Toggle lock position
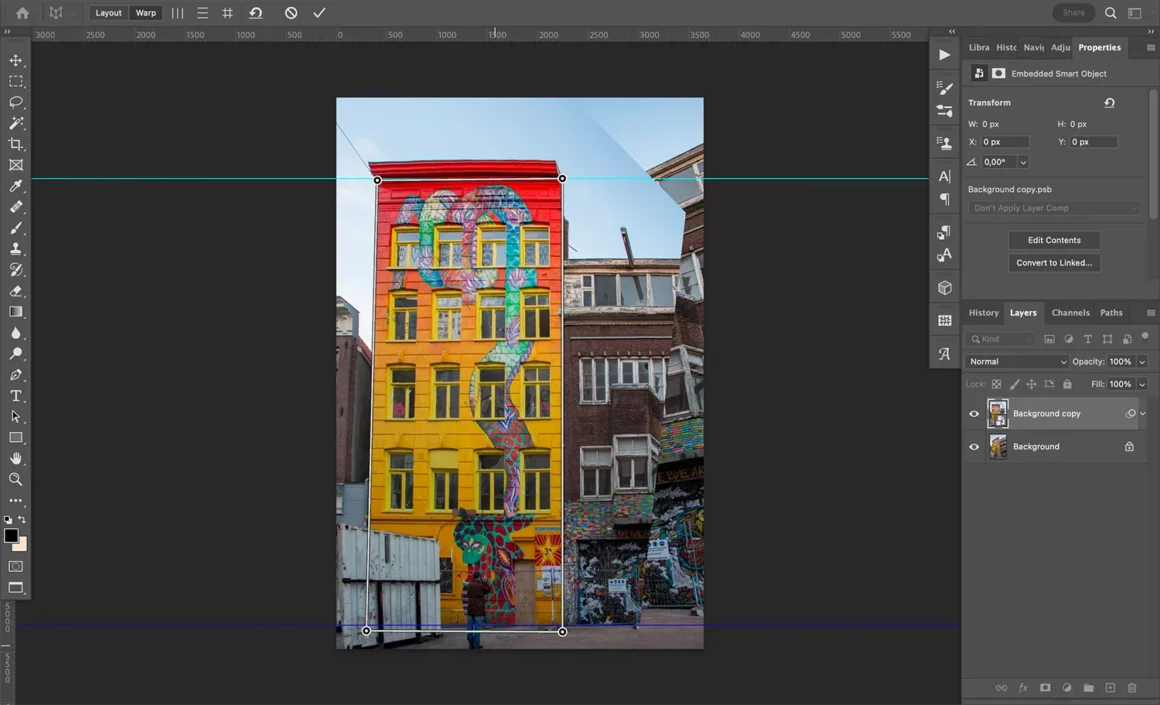This screenshot has height=705, width=1160. pos(1031,384)
